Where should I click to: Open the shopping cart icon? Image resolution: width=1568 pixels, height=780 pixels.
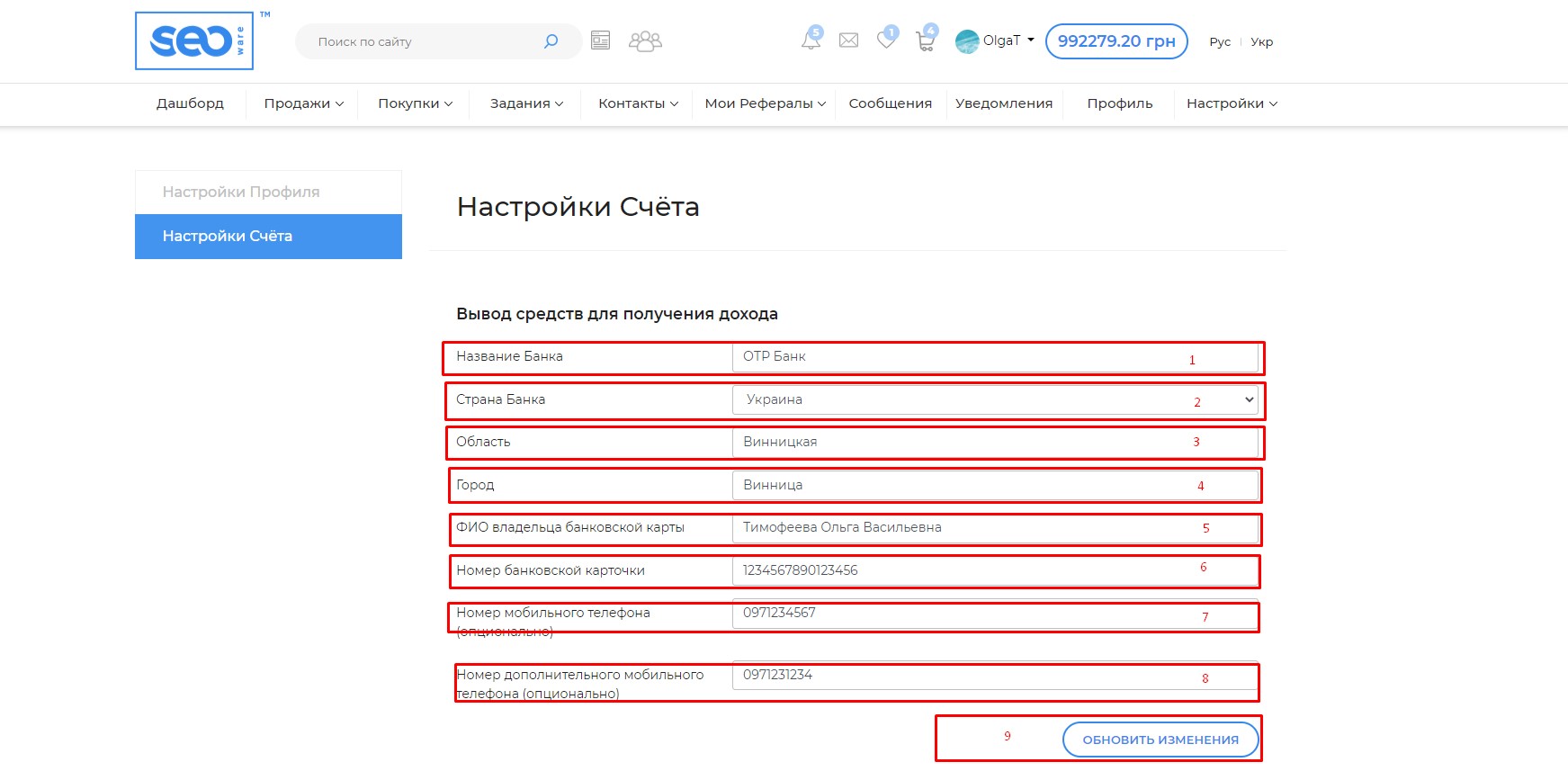coord(925,41)
